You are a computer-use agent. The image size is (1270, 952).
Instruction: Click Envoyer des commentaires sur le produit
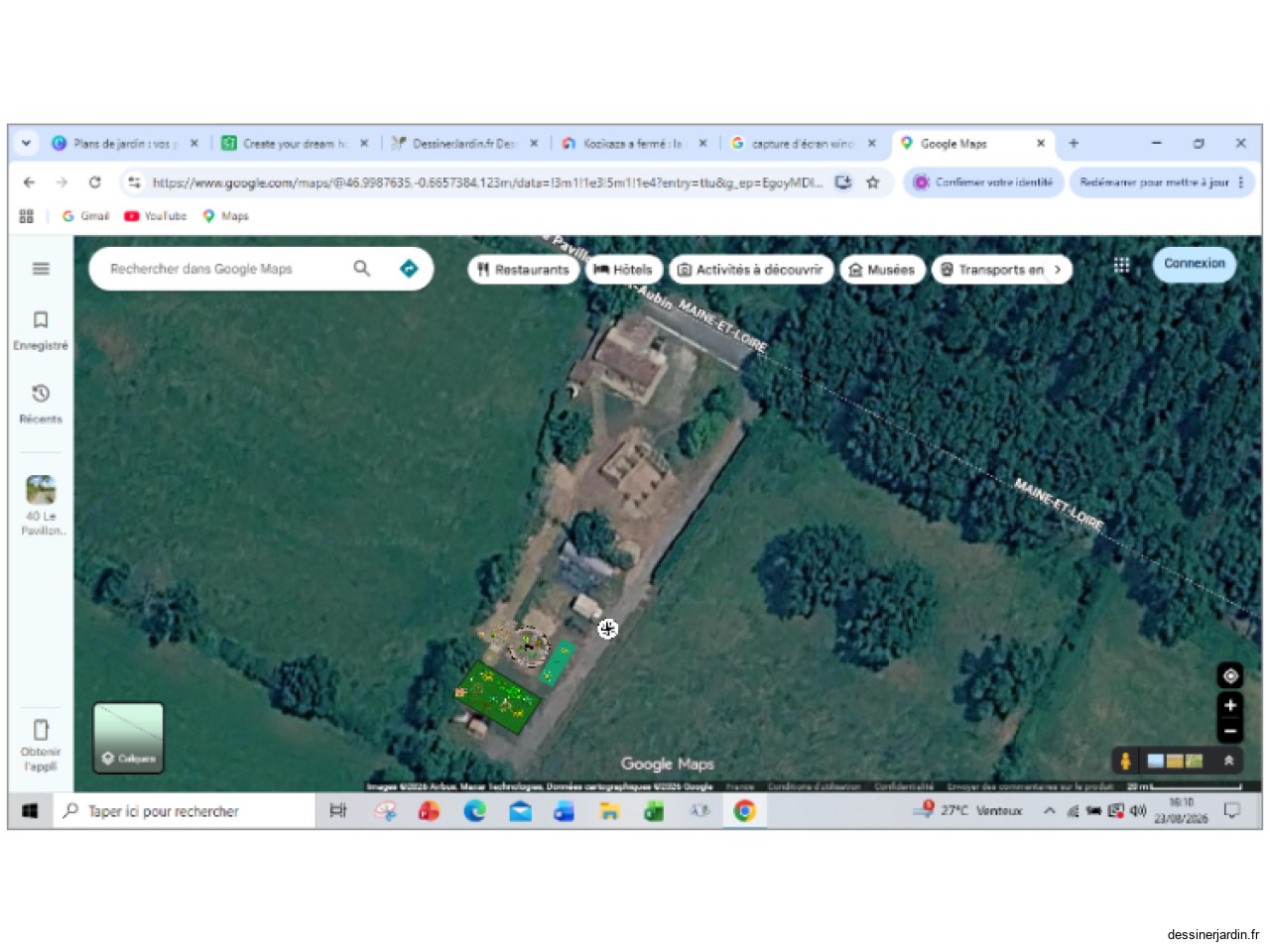1030,786
